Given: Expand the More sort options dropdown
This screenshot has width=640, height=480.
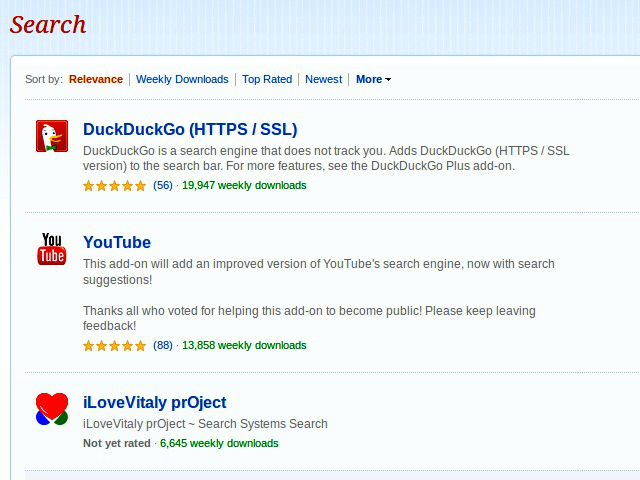Looking at the screenshot, I should [x=373, y=79].
